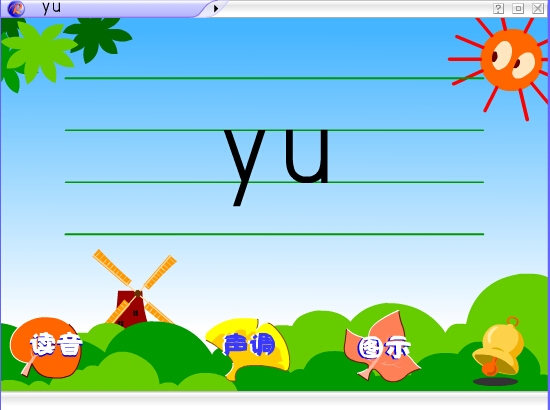The width and height of the screenshot is (550, 410).
Task: Close the yu lesson window
Action: [538, 8]
